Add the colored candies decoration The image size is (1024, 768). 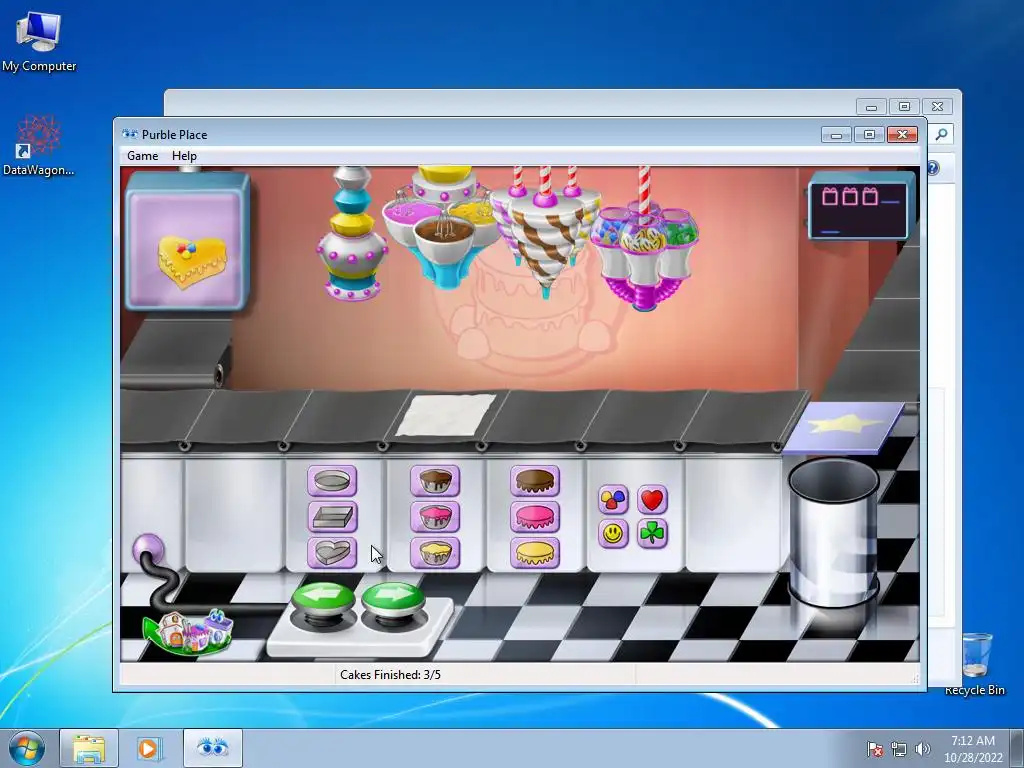click(x=613, y=500)
